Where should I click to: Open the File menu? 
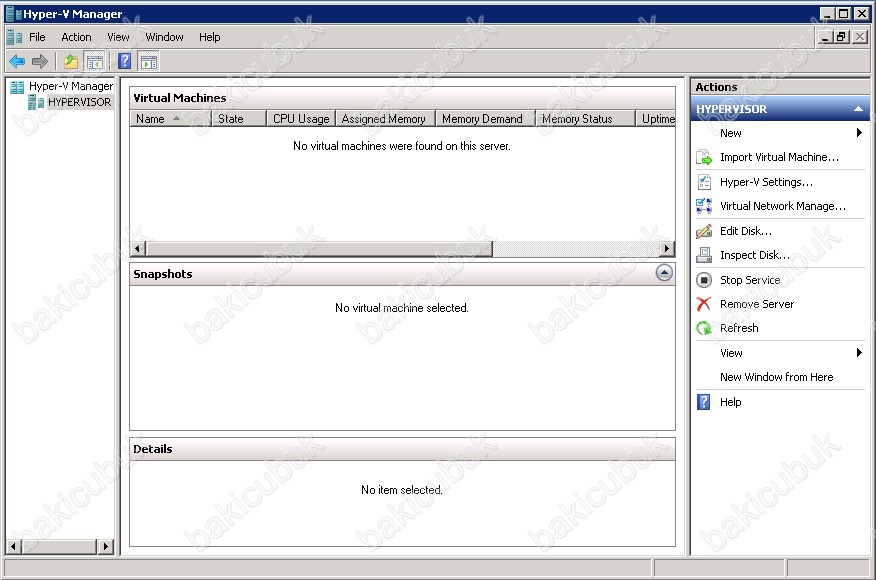[37, 37]
